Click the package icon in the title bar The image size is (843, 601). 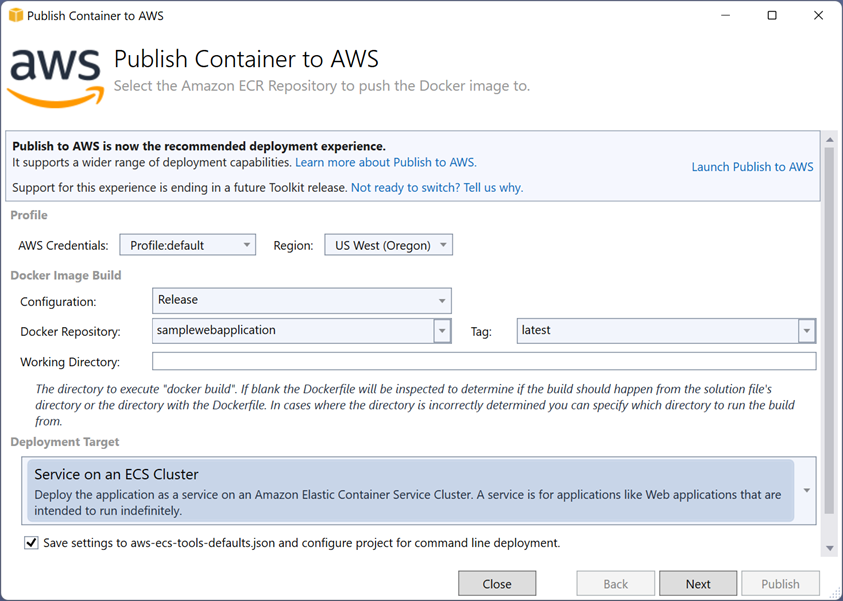coord(16,15)
